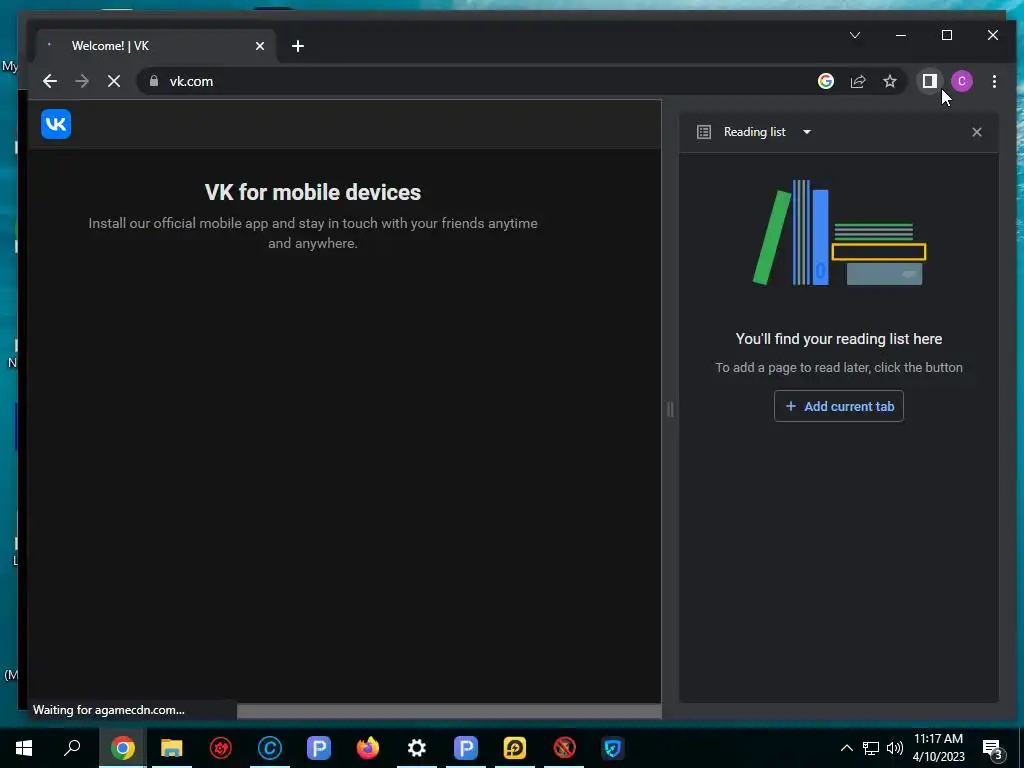The image size is (1024, 768).
Task: Open the notification center icon
Action: pos(993,748)
